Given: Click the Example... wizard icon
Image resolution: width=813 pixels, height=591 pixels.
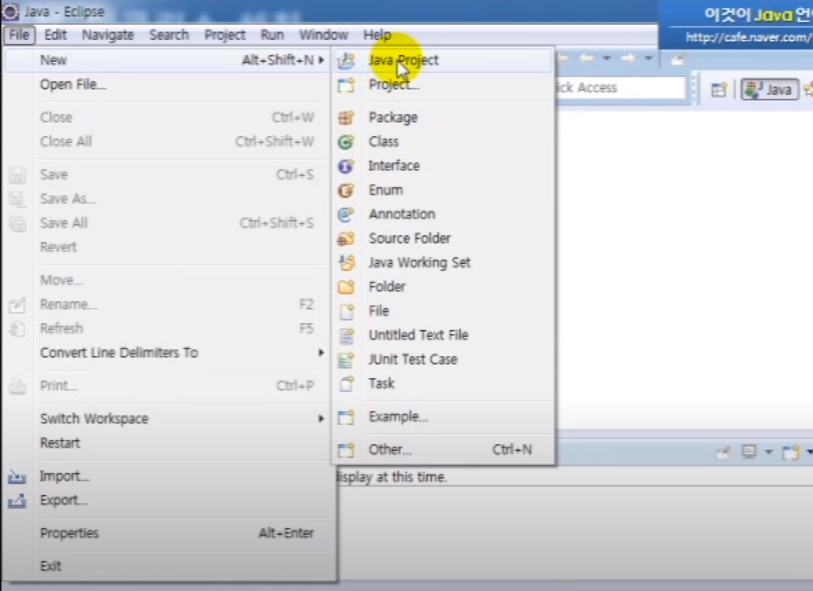Looking at the screenshot, I should [346, 417].
